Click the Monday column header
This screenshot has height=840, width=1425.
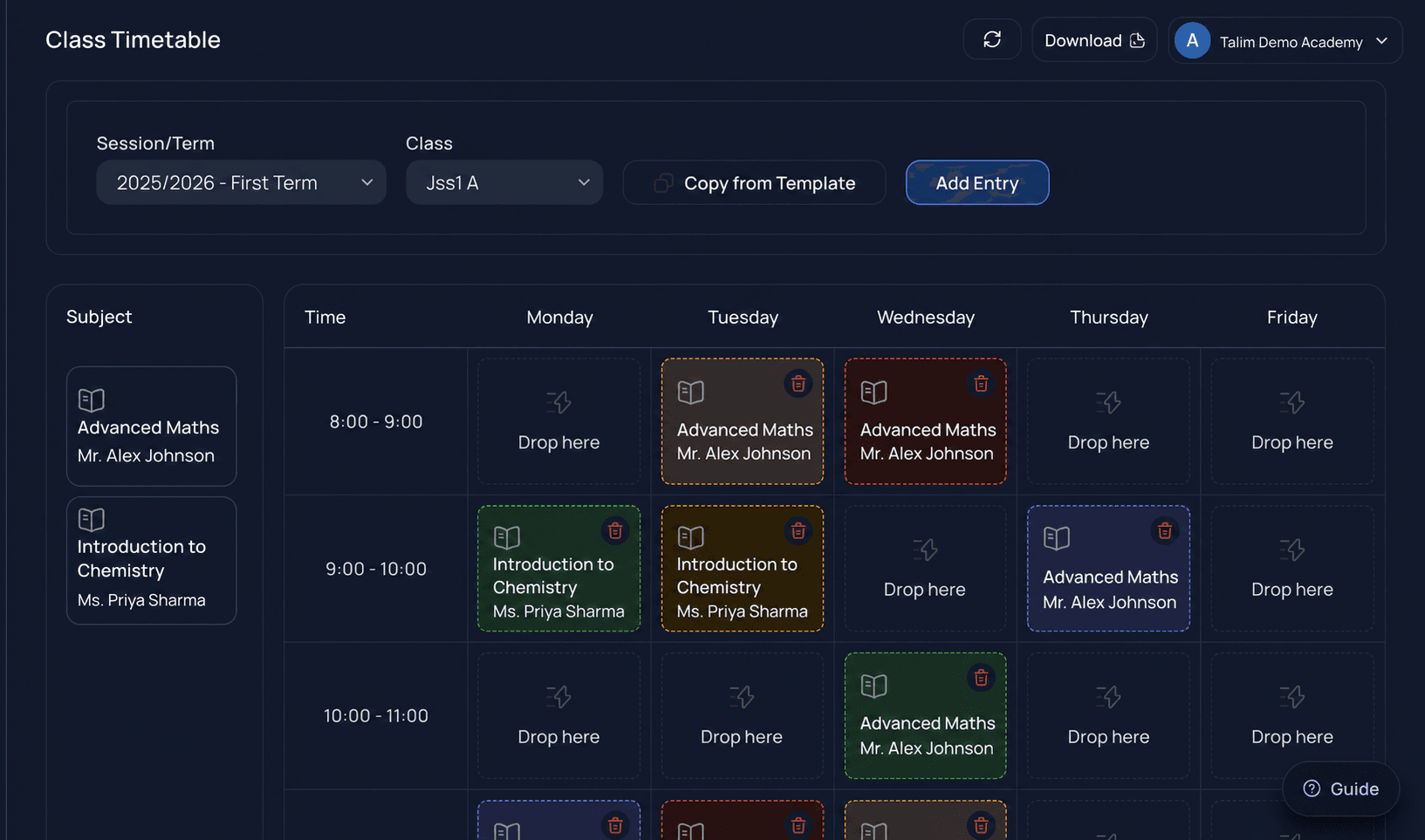click(559, 318)
